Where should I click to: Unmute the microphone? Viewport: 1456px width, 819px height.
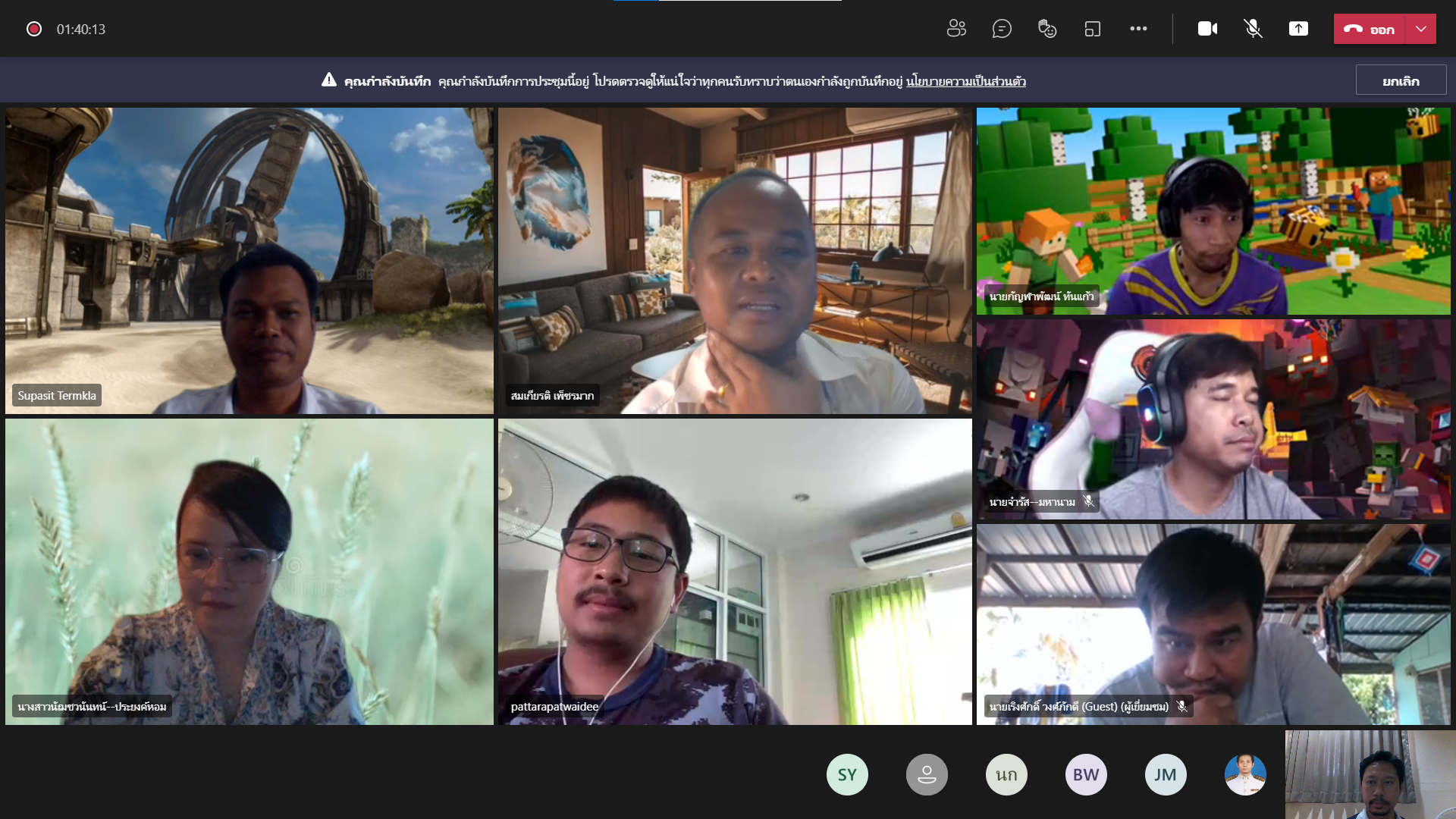[1253, 29]
